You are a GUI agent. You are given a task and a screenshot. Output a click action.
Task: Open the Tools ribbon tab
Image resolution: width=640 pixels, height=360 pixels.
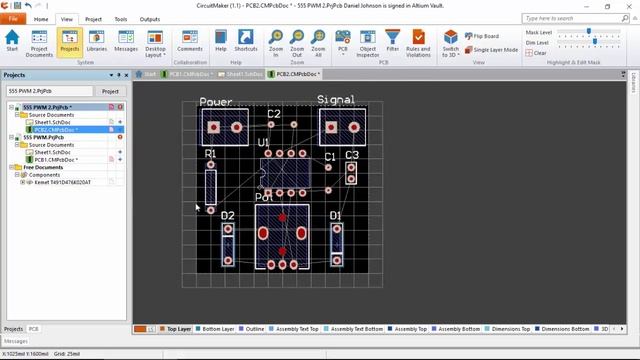pyautogui.click(x=120, y=19)
